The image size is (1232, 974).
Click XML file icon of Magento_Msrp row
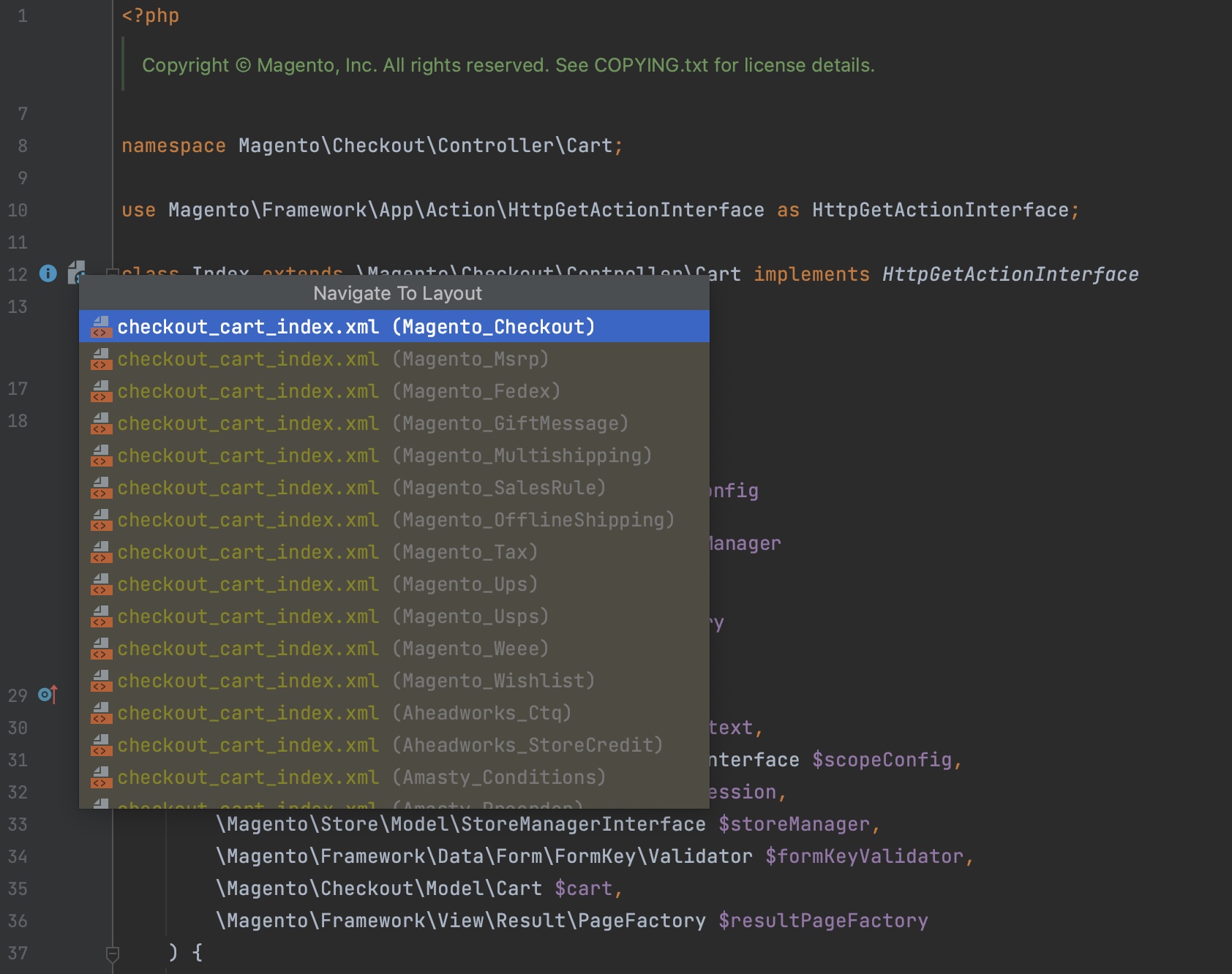[101, 359]
